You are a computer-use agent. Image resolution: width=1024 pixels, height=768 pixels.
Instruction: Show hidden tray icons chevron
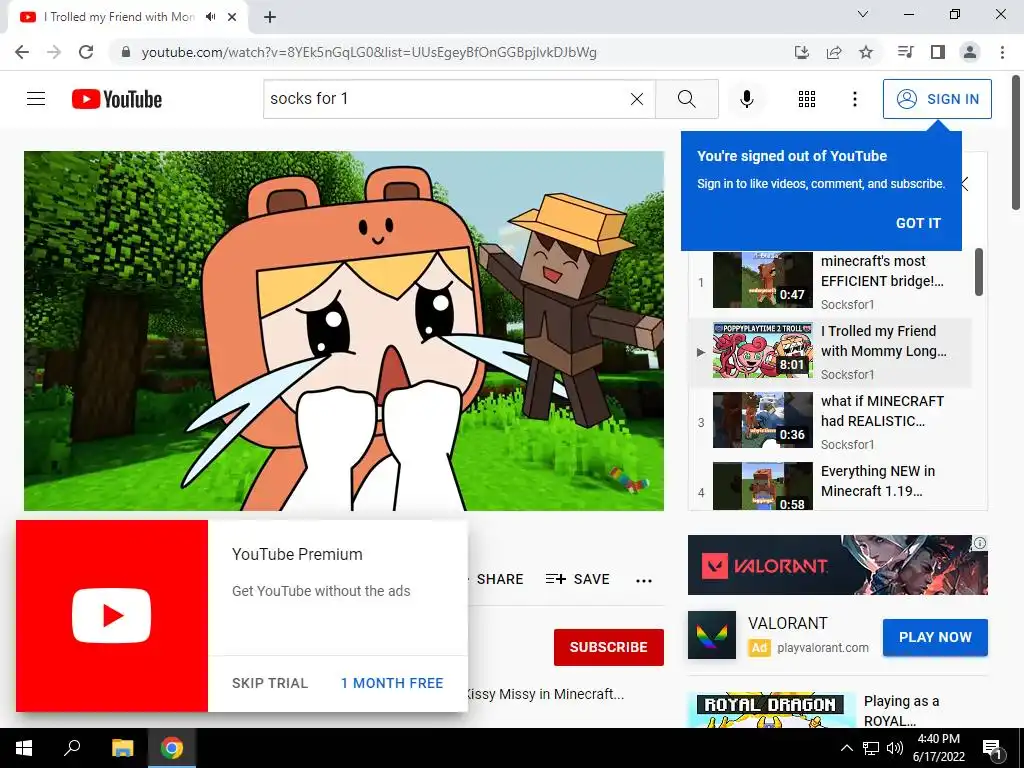[x=846, y=748]
